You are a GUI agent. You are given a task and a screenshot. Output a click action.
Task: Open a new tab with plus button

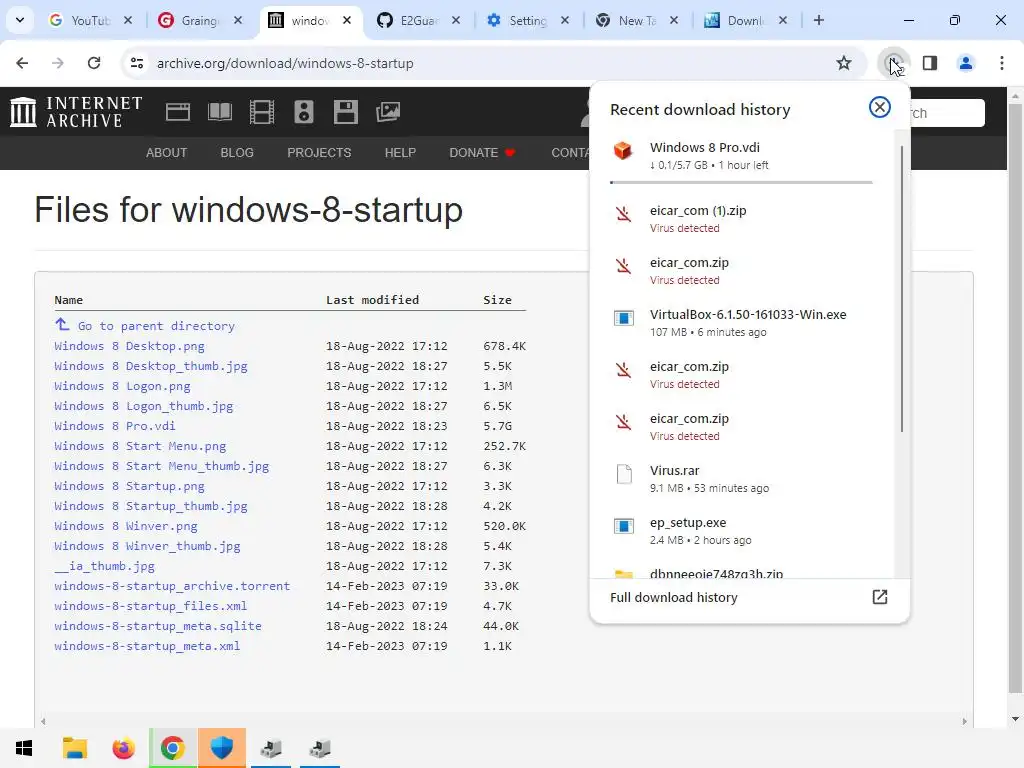click(x=818, y=20)
